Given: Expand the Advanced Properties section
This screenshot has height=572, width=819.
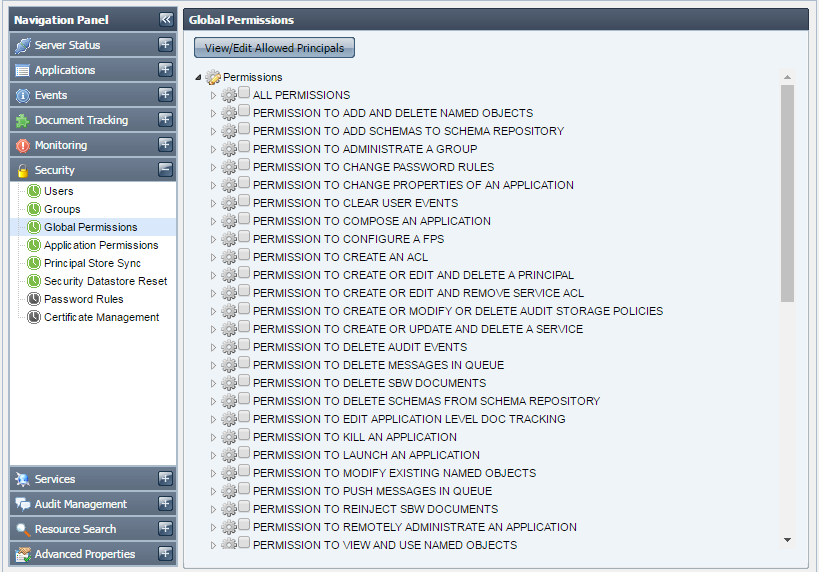Looking at the screenshot, I should (x=166, y=553).
